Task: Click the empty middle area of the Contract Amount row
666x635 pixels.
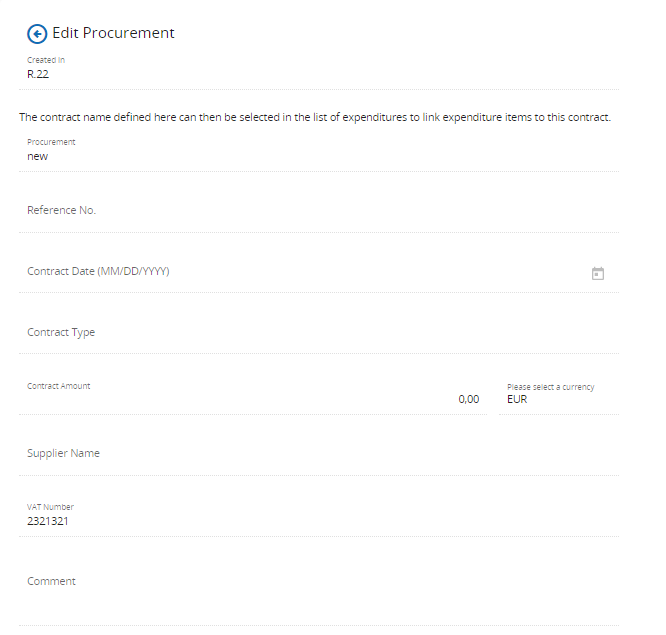Action: tap(250, 399)
